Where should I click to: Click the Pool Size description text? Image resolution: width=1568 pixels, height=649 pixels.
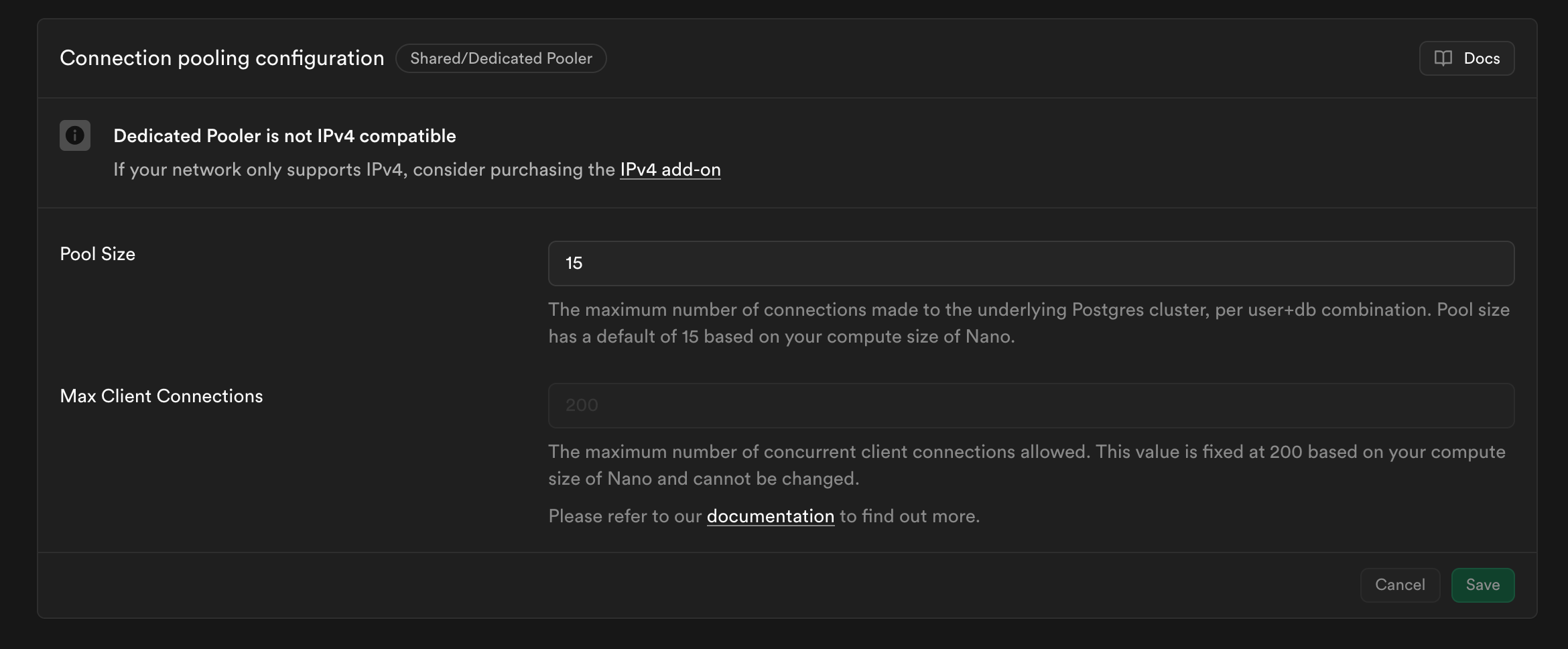coord(1029,323)
